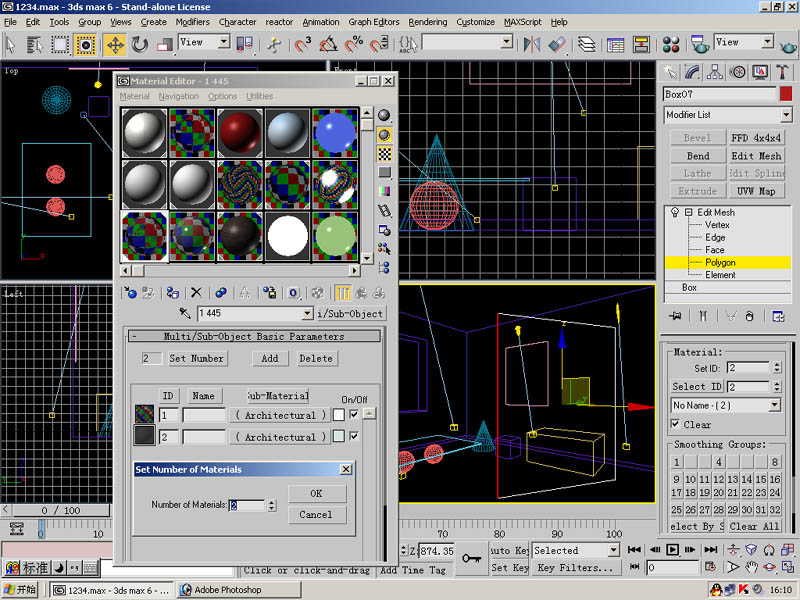This screenshot has height=600, width=800.
Task: Toggle Set Key animation mode
Action: [509, 567]
